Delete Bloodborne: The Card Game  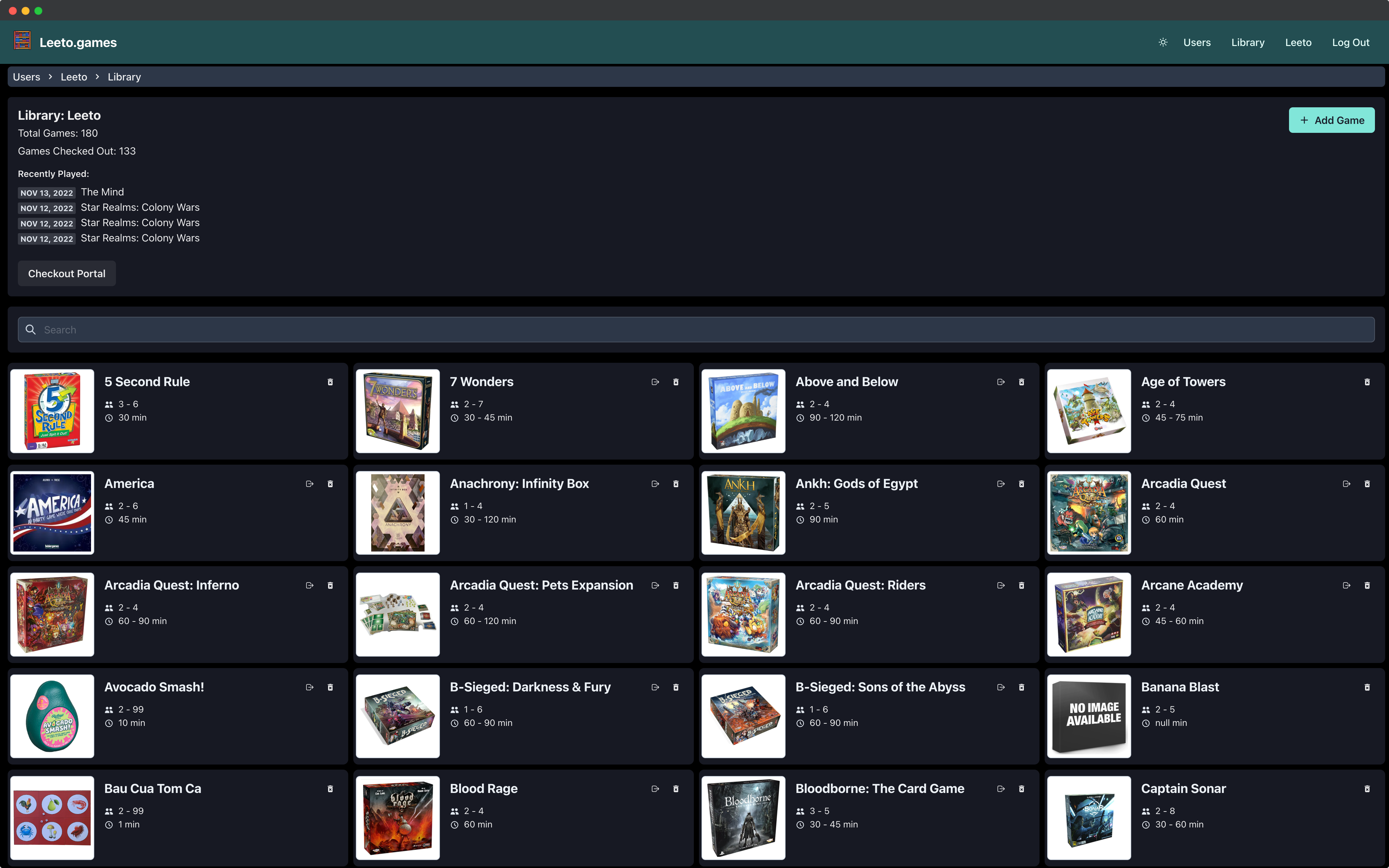click(x=1022, y=789)
